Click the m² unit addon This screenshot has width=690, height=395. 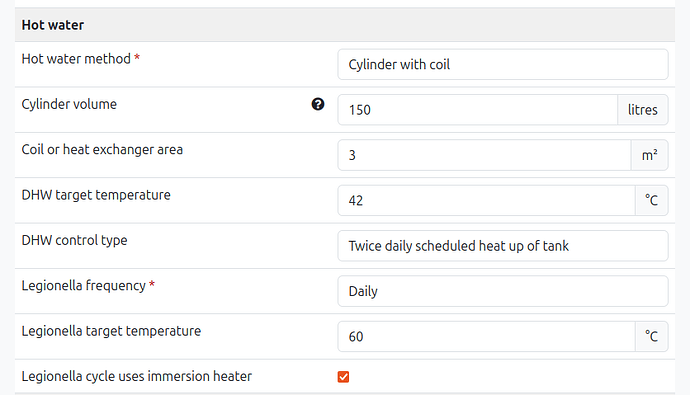650,155
